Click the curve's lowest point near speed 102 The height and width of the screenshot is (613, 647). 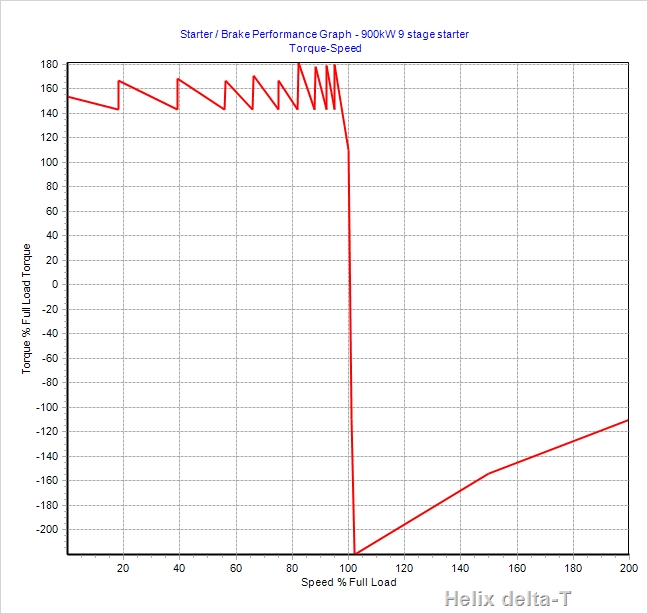coord(355,553)
